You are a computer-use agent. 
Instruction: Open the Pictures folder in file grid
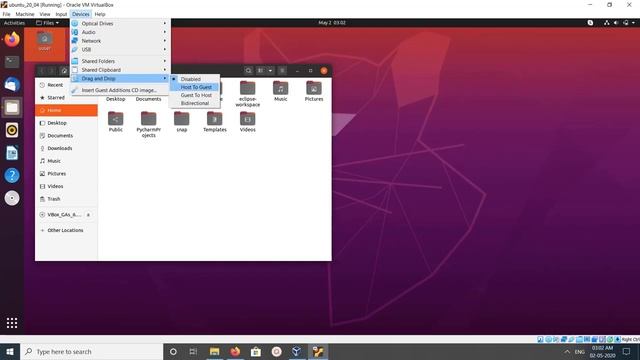tap(313, 91)
